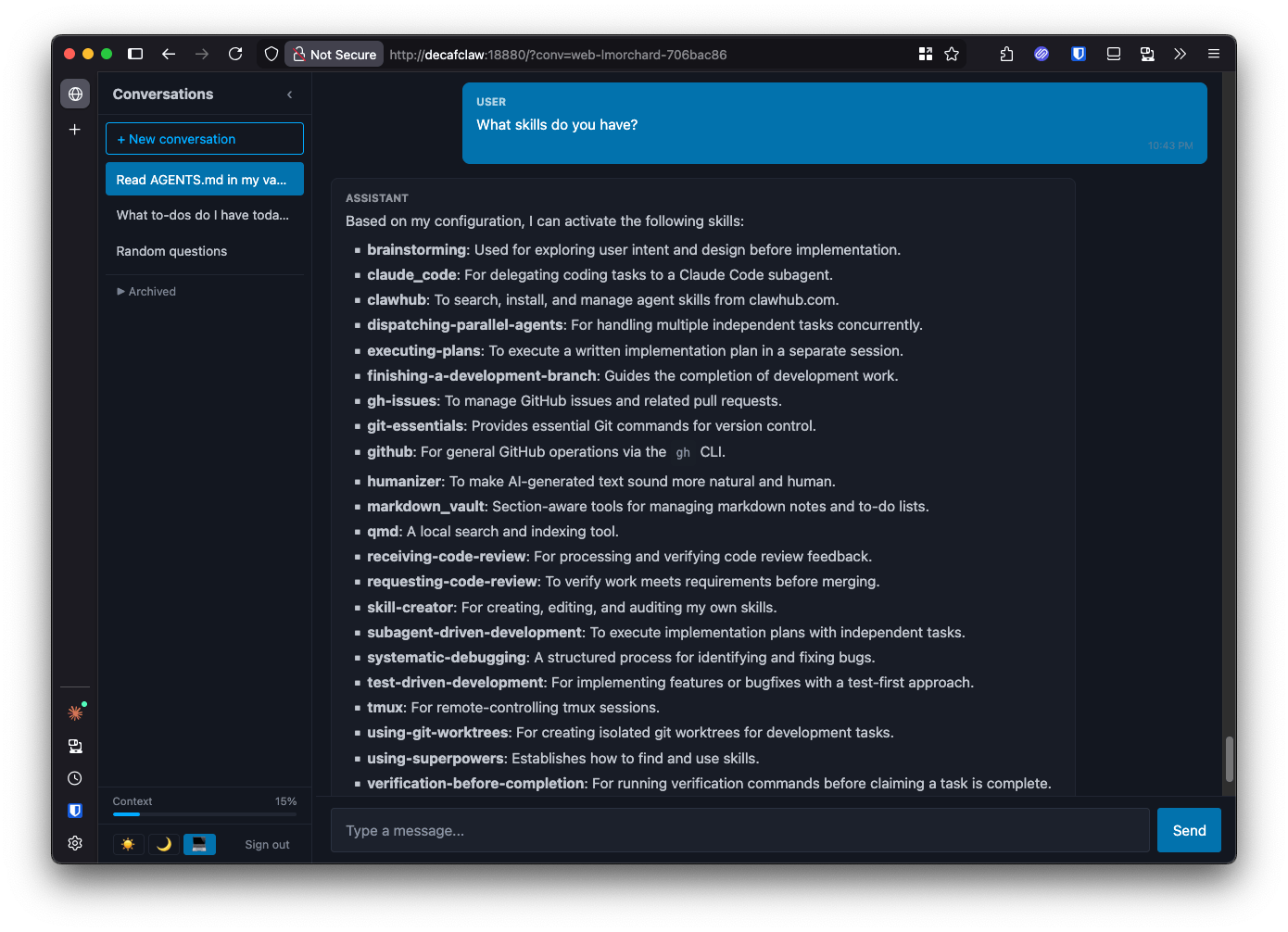Click the Bitwarden extension icon in the toolbar

click(x=1078, y=54)
